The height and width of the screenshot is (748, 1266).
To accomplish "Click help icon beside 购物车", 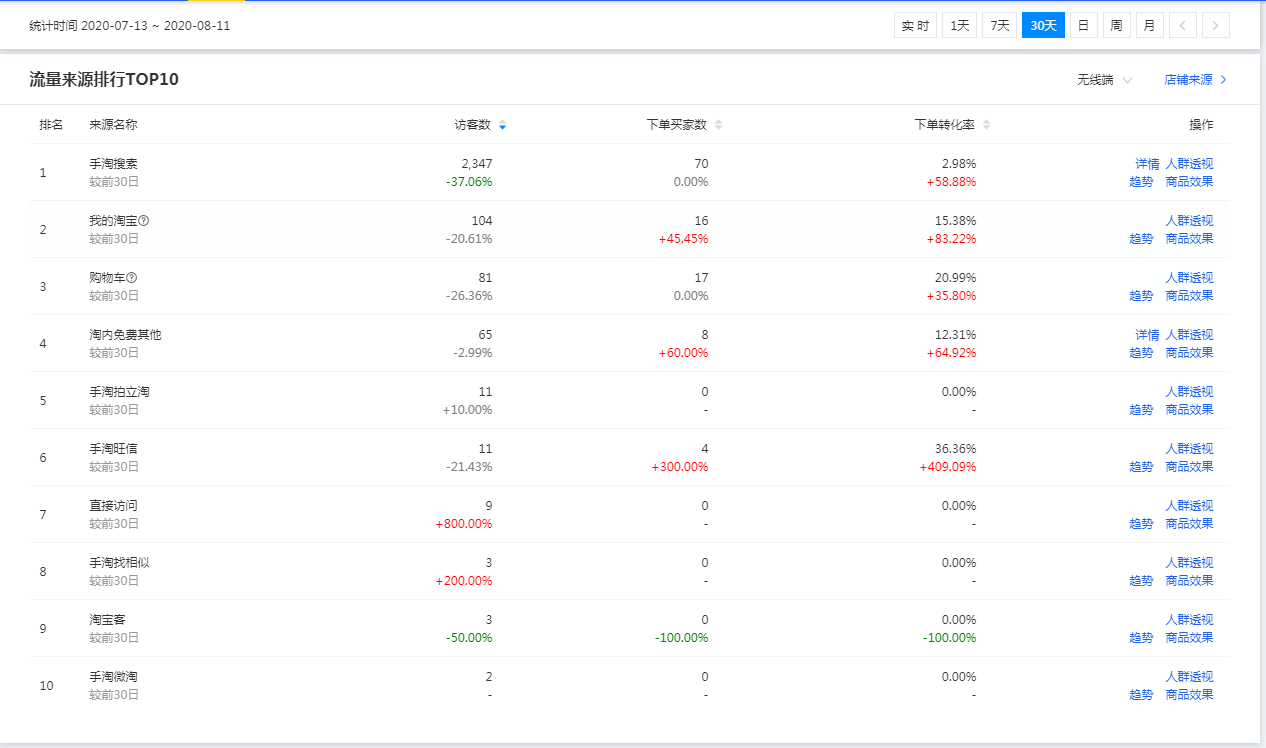I will coord(132,278).
